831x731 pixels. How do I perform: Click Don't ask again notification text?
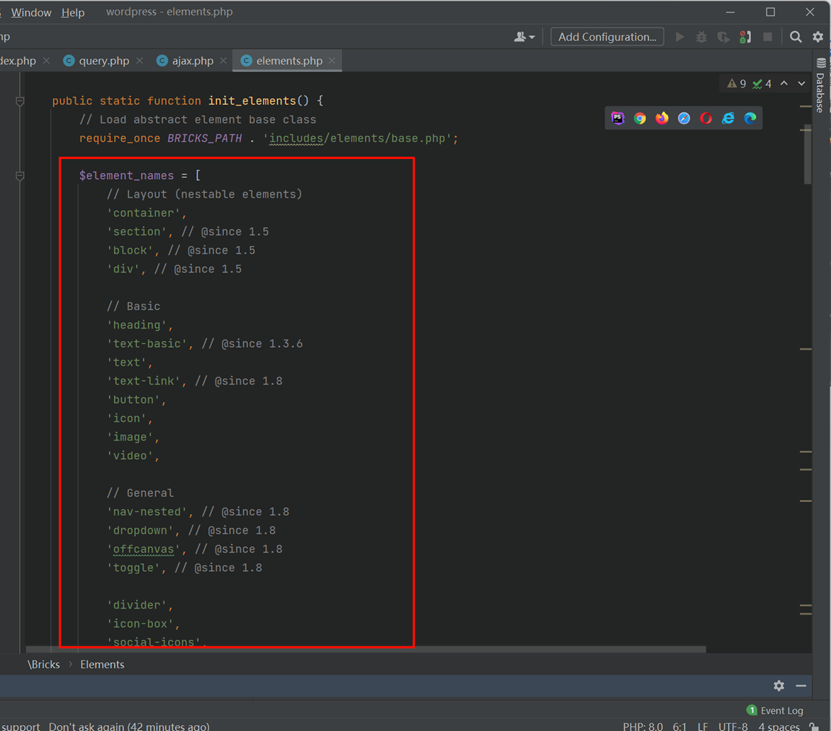(129, 726)
